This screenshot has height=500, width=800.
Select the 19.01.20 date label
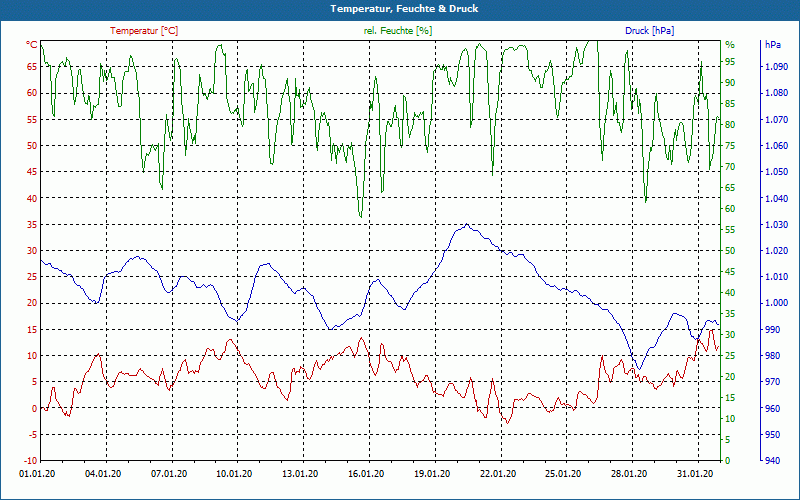coord(432,474)
